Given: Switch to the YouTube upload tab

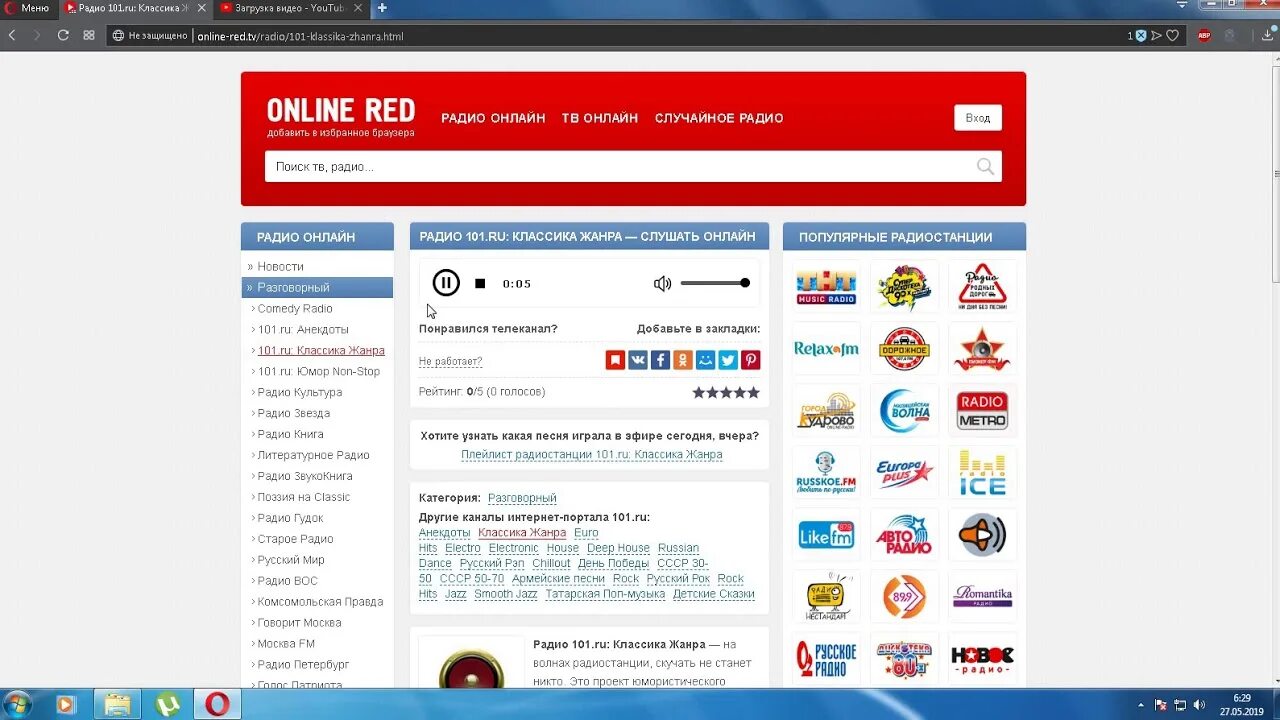Looking at the screenshot, I should click(x=288, y=8).
